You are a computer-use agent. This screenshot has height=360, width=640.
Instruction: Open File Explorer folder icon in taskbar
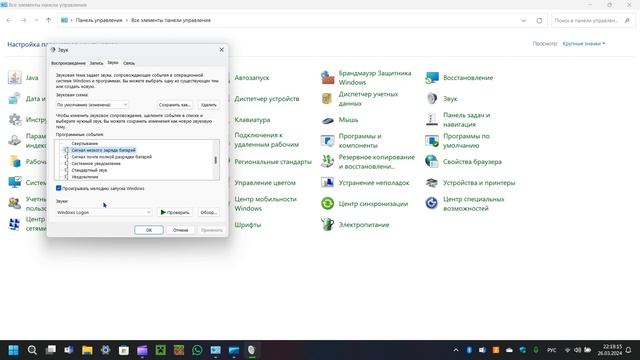tap(87, 350)
